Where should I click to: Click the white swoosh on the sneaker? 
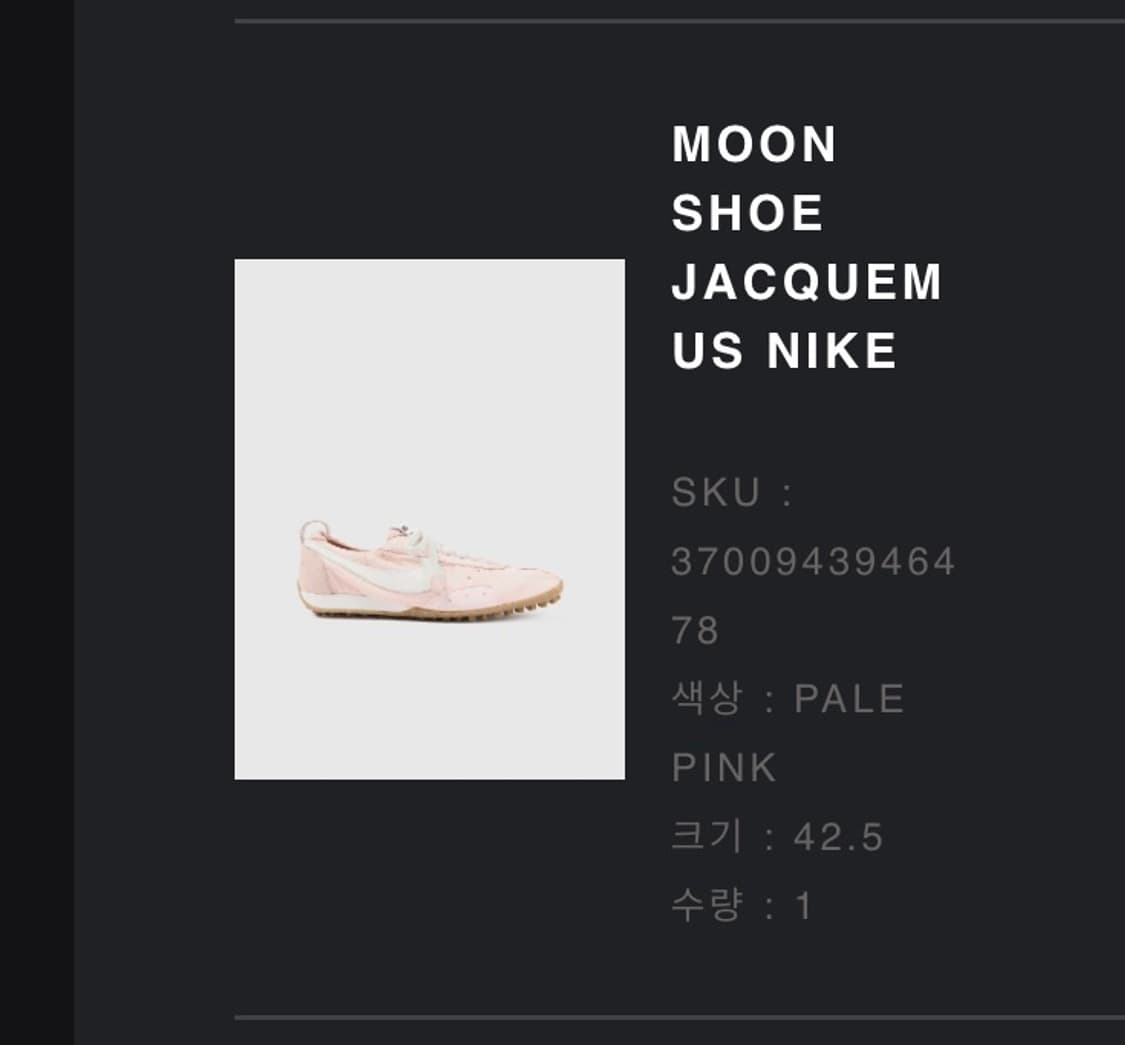click(x=387, y=567)
